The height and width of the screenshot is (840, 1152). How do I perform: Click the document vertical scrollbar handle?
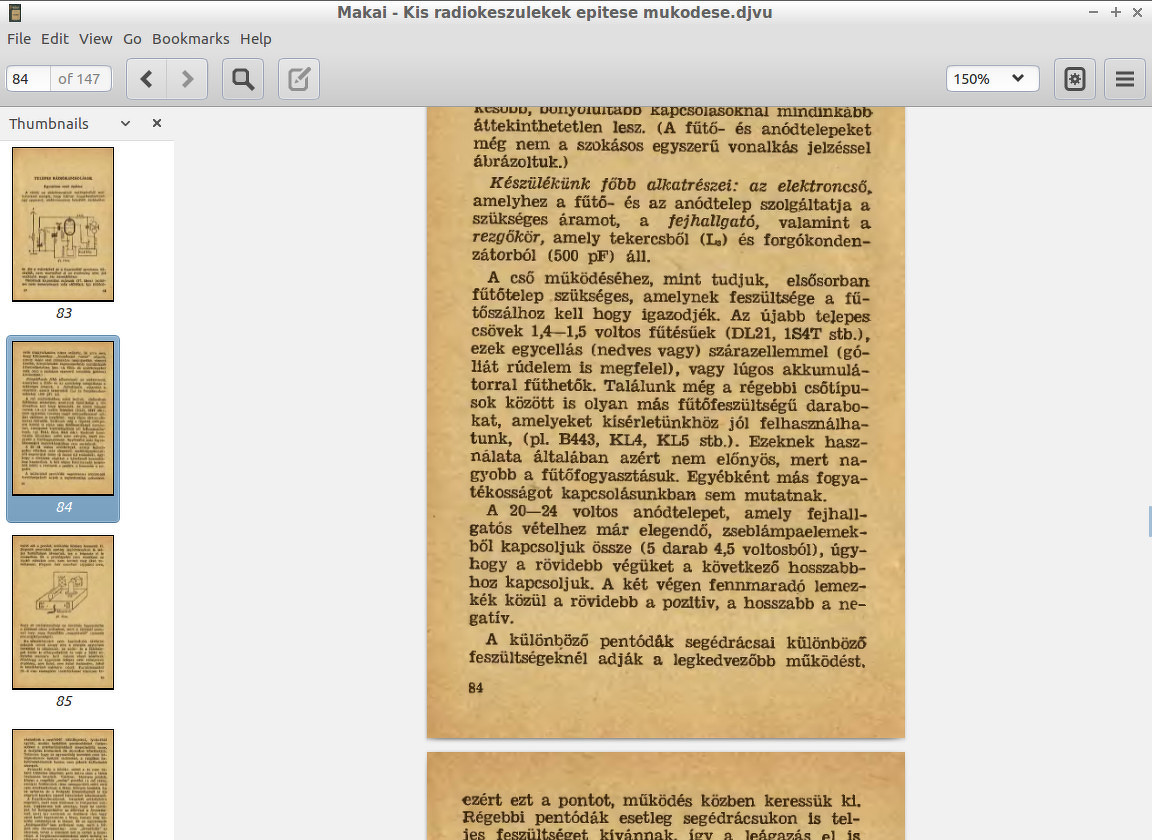pyautogui.click(x=1149, y=521)
